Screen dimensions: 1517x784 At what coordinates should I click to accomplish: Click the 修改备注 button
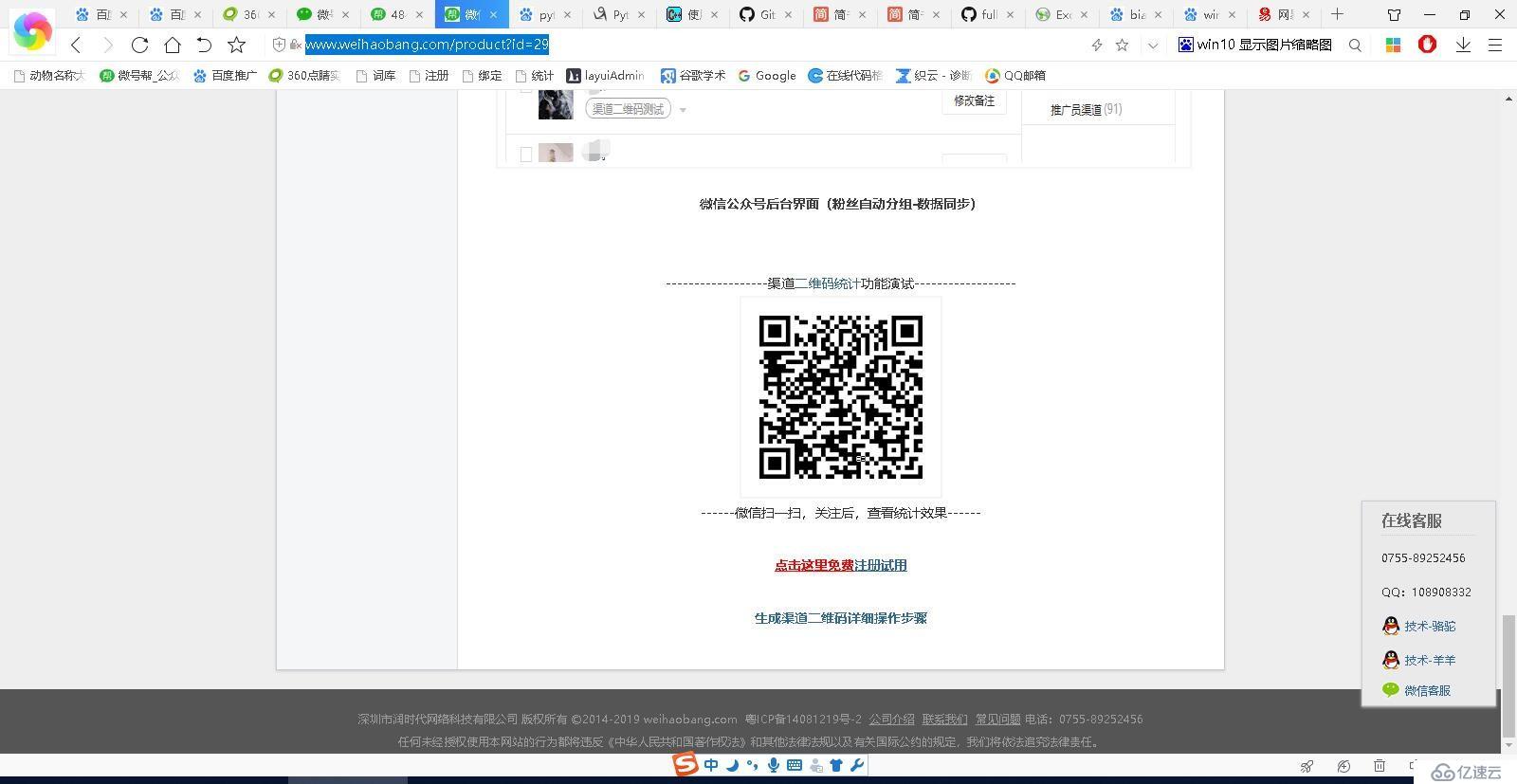(974, 100)
